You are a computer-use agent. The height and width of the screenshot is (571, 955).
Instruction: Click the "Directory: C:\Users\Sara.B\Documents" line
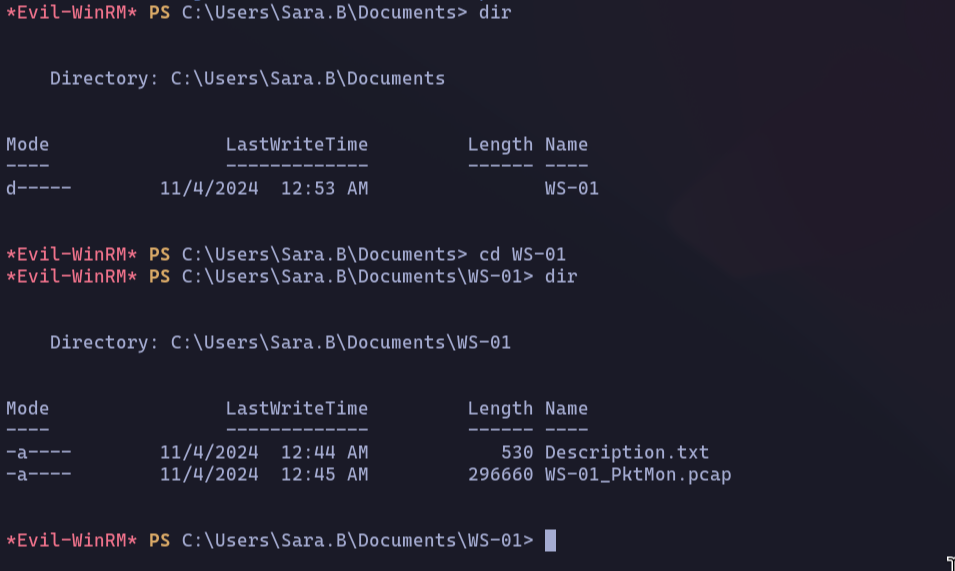pyautogui.click(x=247, y=78)
